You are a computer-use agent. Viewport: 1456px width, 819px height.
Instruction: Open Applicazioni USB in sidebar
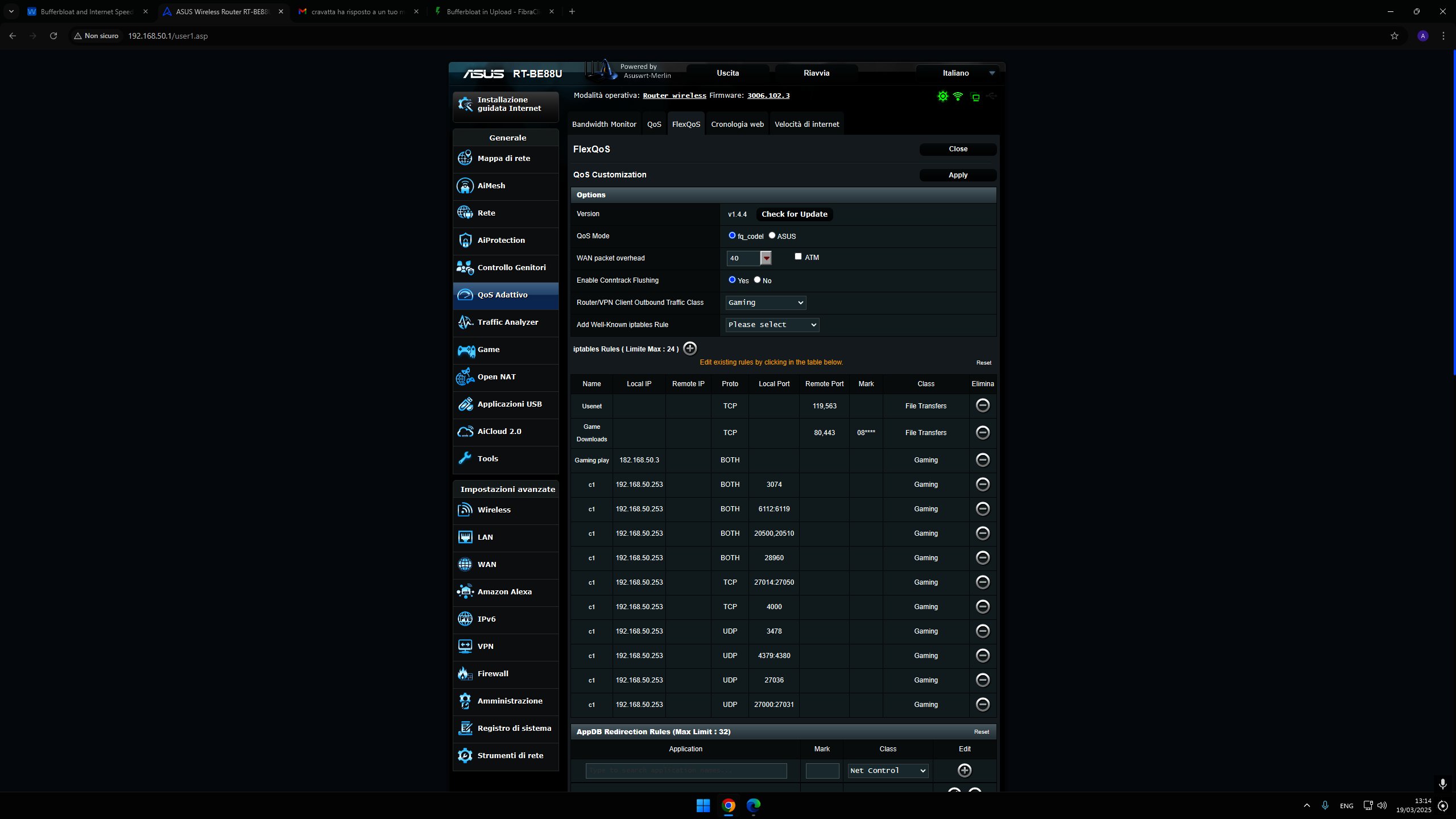coord(506,404)
